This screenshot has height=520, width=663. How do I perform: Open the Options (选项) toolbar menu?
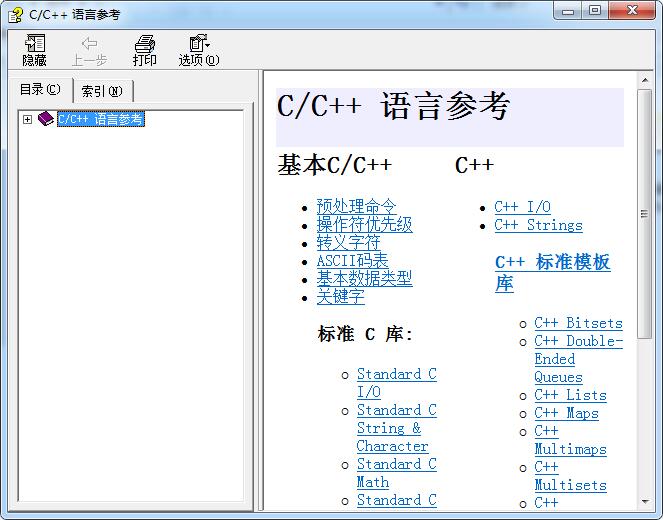[x=199, y=50]
